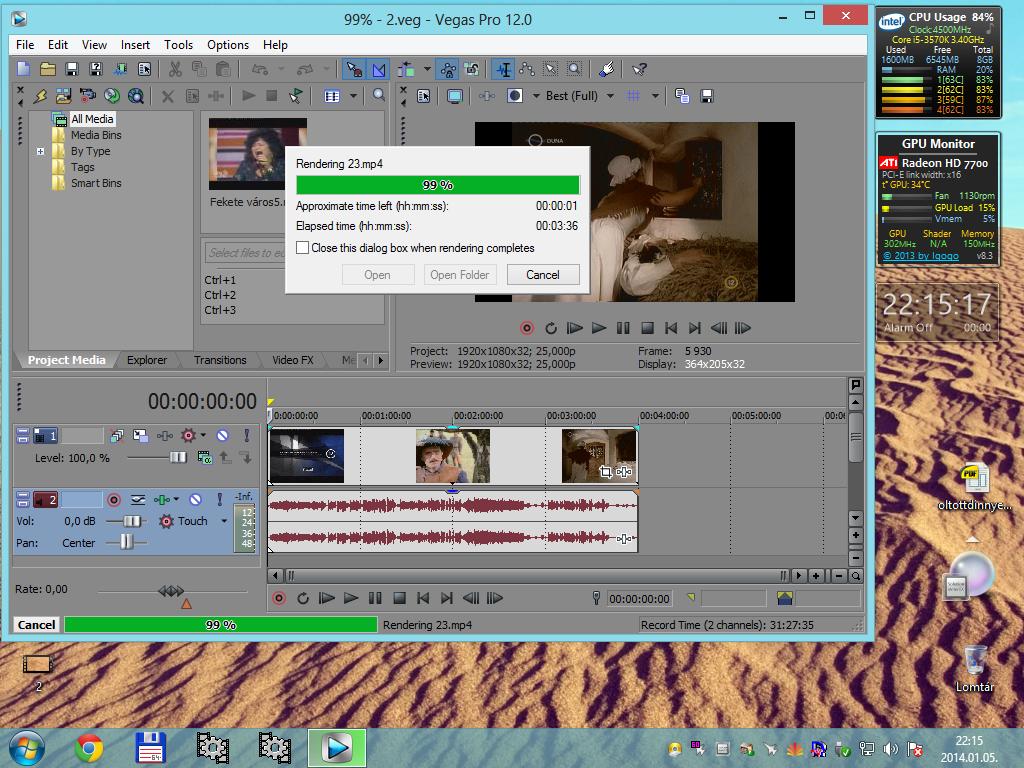This screenshot has width=1024, height=768.
Task: Click the Capture Video icon
Action: [88, 96]
